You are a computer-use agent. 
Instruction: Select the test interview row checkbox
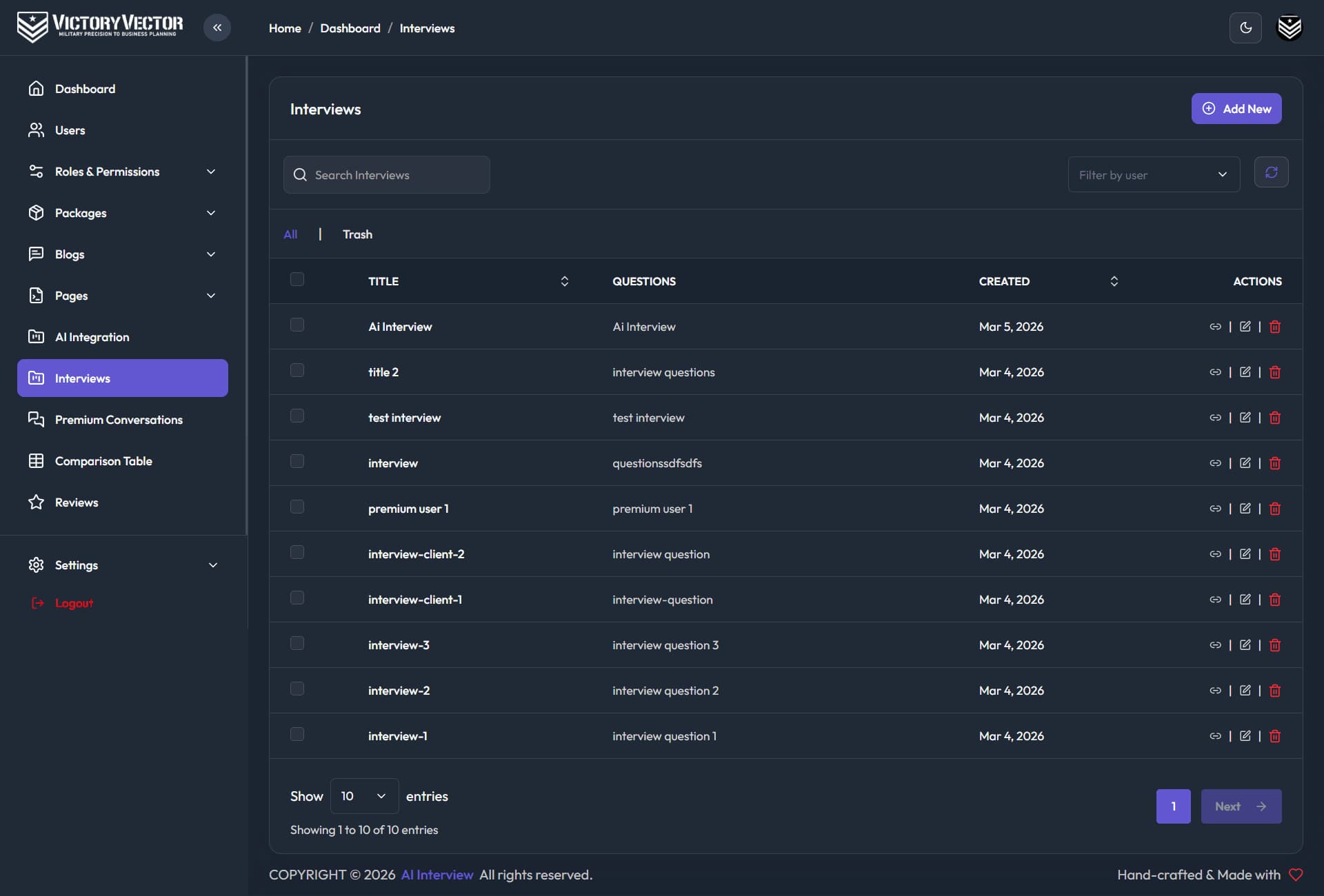click(x=297, y=416)
